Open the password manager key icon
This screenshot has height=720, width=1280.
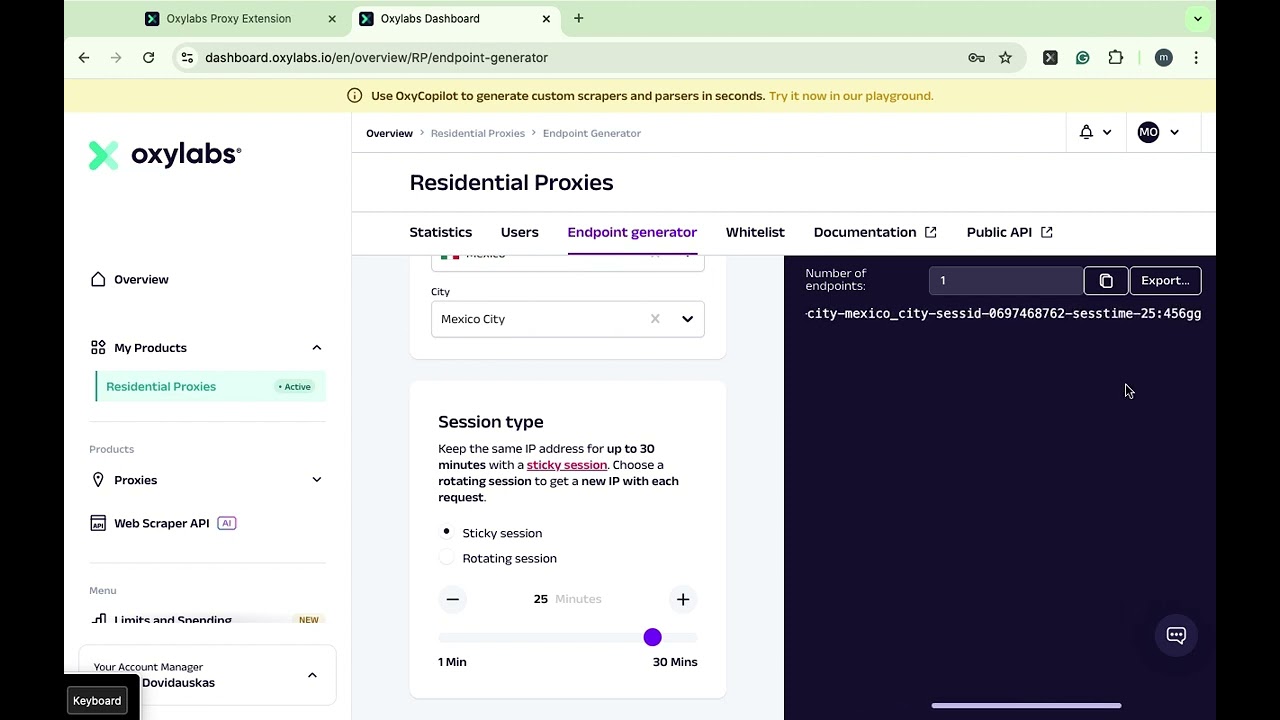pyautogui.click(x=976, y=58)
